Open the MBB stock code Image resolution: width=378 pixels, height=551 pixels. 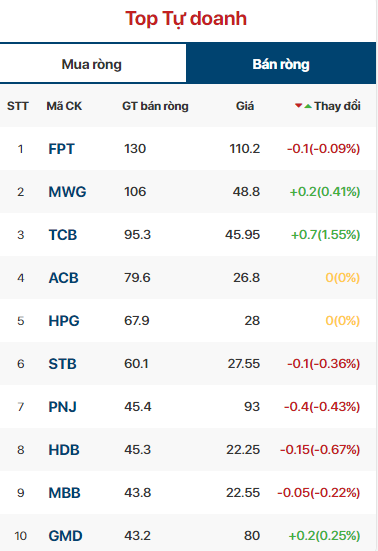[64, 493]
